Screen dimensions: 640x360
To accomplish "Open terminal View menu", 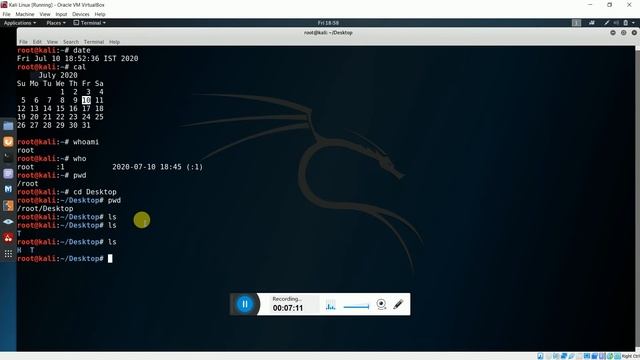I will coord(52,42).
